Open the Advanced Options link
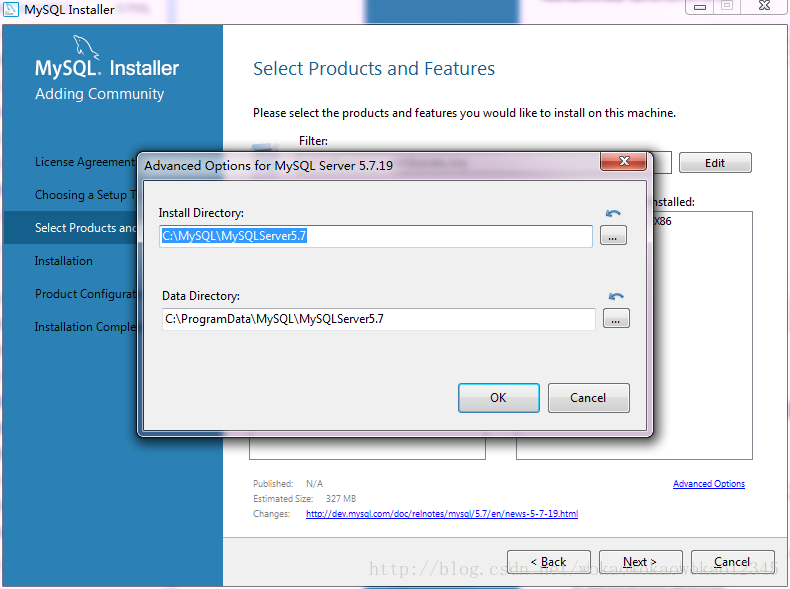 click(708, 484)
